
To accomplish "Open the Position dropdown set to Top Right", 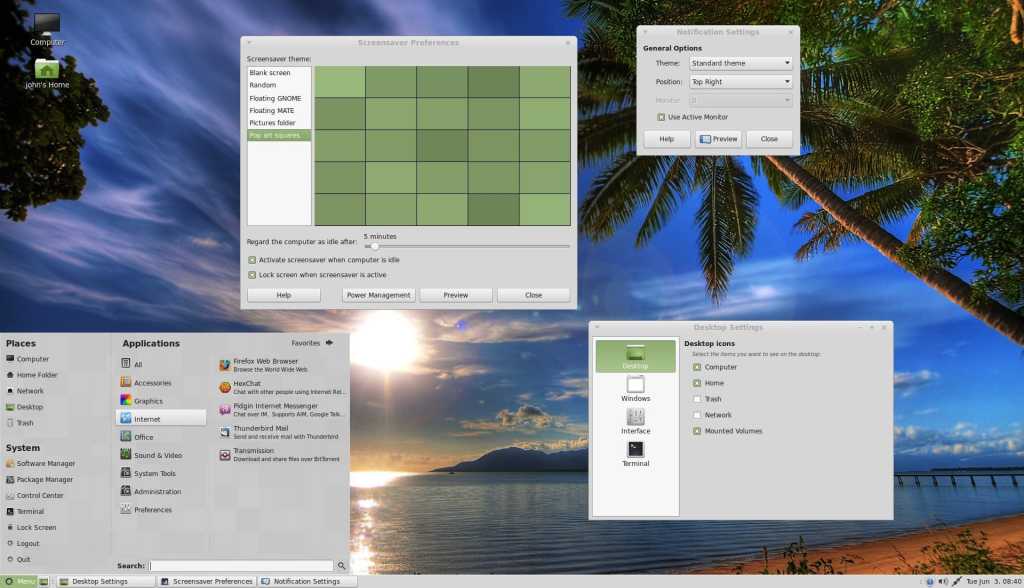I will [x=740, y=82].
